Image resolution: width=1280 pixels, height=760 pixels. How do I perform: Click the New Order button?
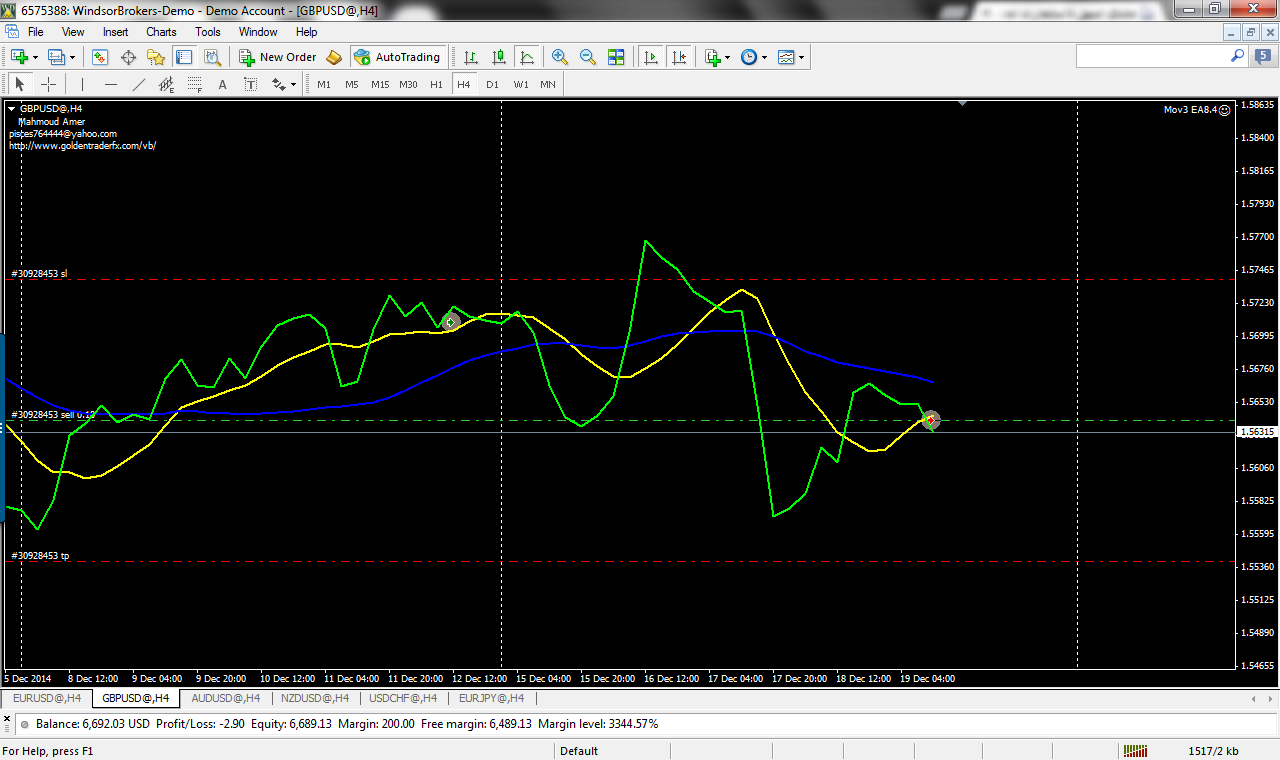(278, 57)
